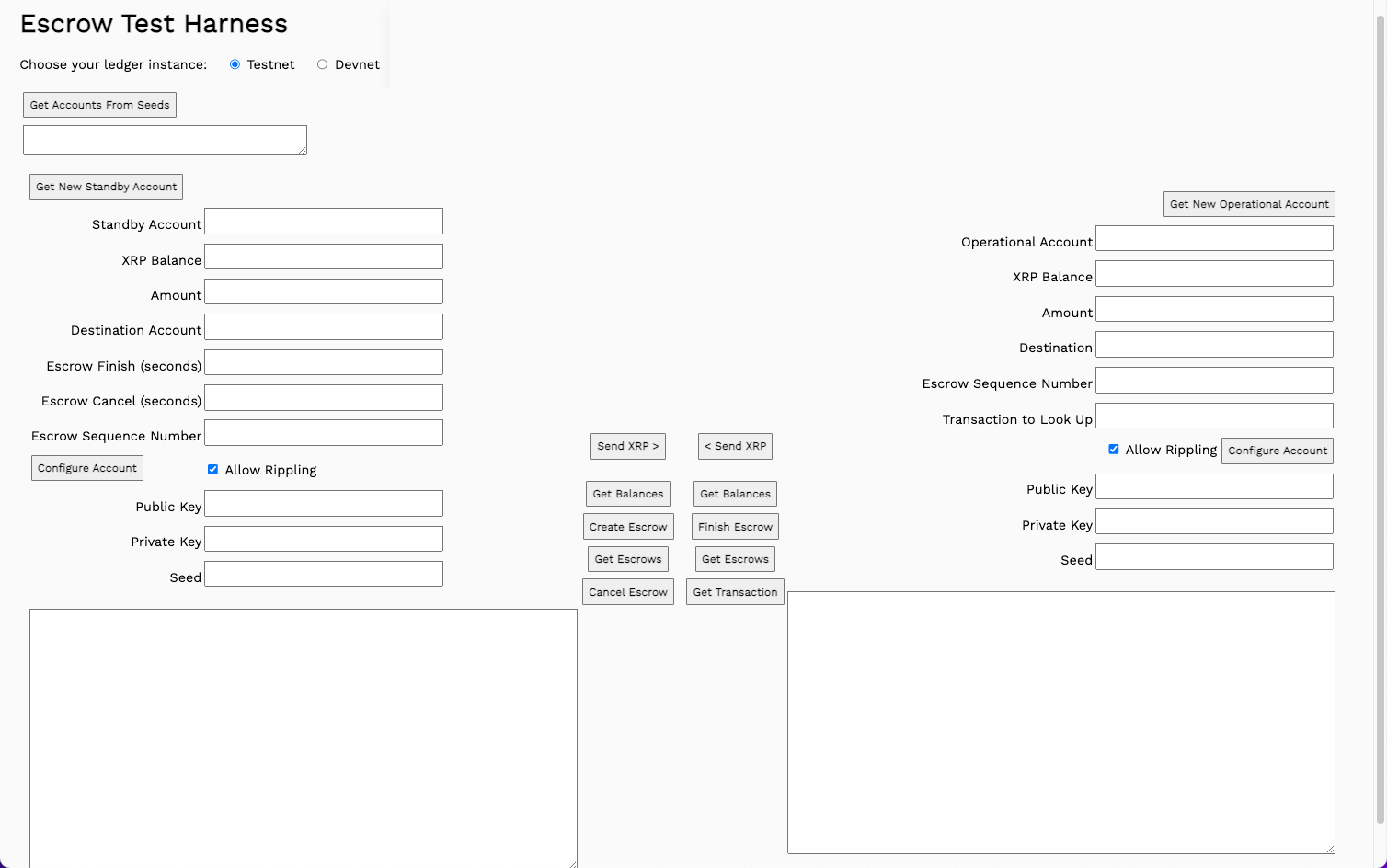Click the seeds text area below Get Accounts
This screenshot has width=1387, height=868.
[164, 139]
